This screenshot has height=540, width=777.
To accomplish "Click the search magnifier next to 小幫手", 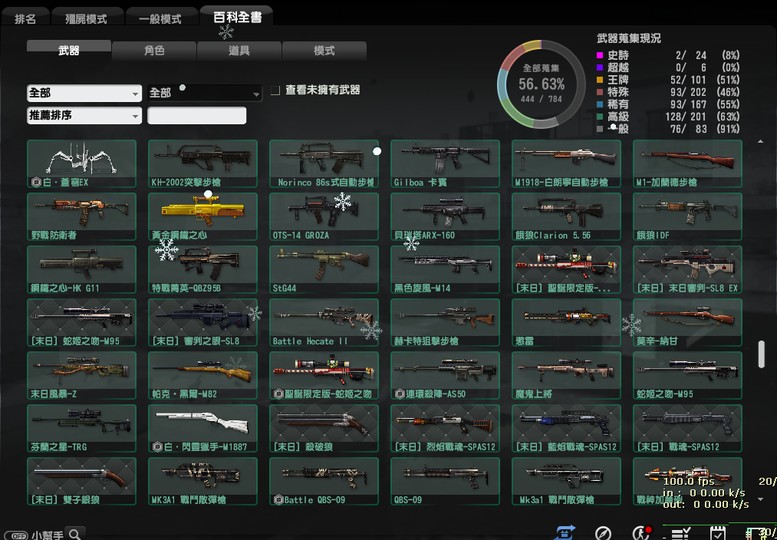I will pyautogui.click(x=75, y=533).
